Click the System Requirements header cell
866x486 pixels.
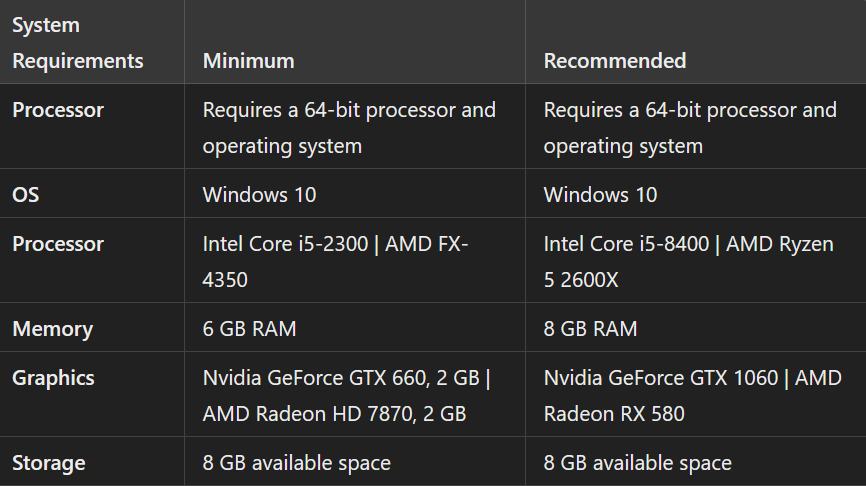77,42
